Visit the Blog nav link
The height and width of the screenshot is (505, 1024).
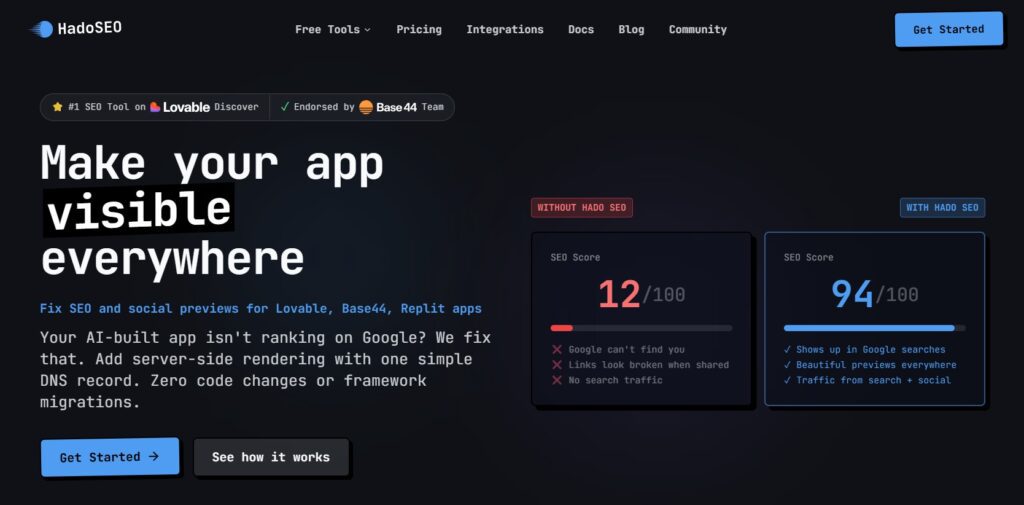click(631, 29)
